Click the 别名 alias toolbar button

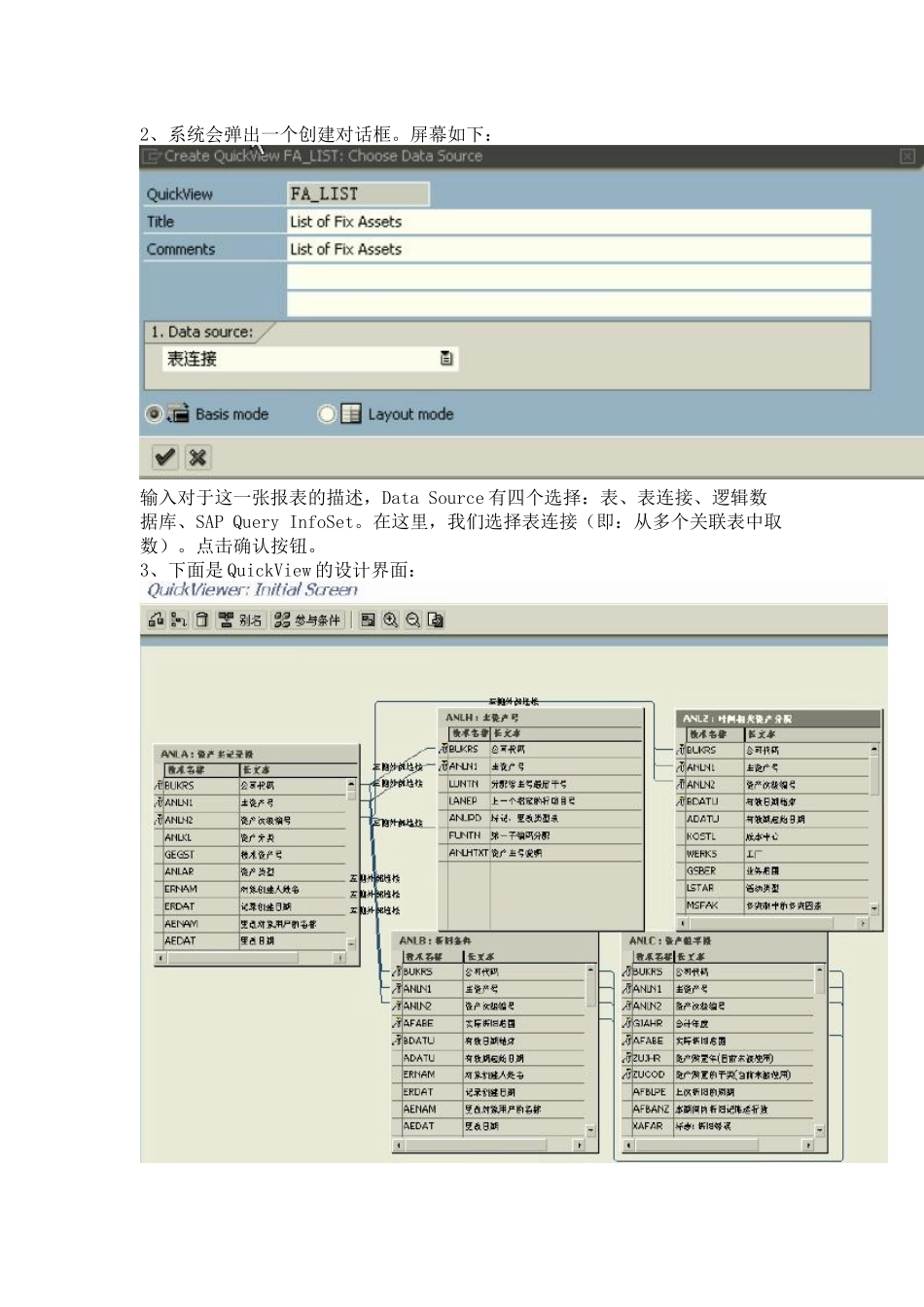pos(240,619)
